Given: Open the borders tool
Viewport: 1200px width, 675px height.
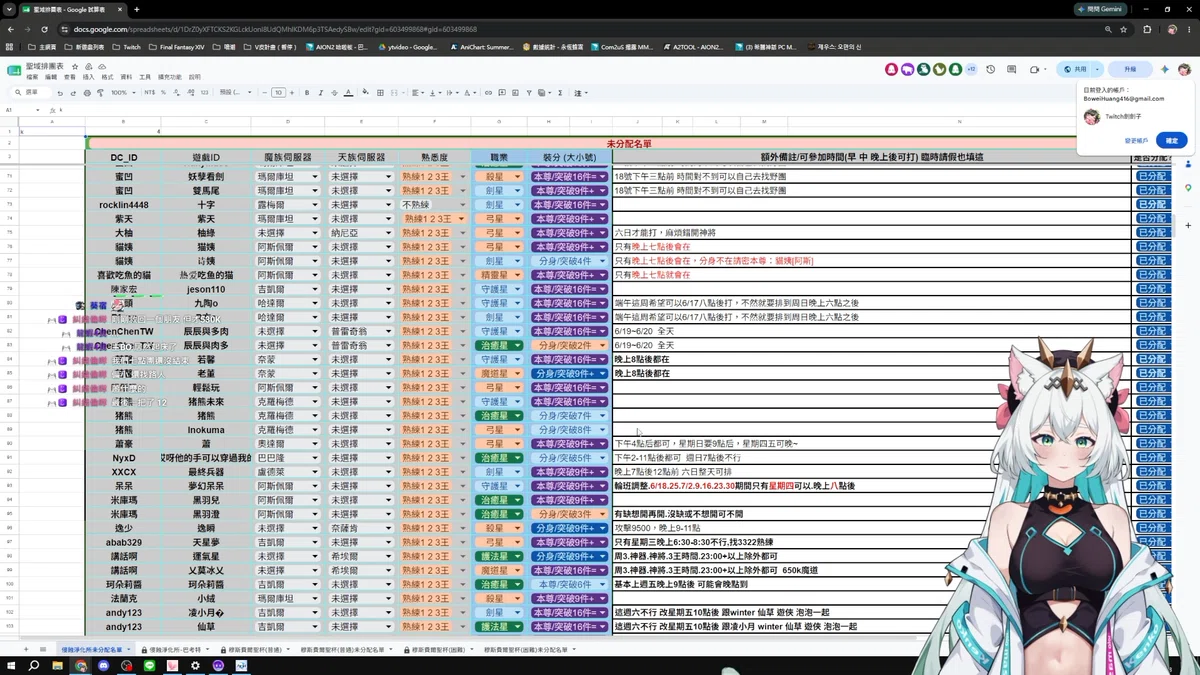Looking at the screenshot, I should pyautogui.click(x=380, y=93).
